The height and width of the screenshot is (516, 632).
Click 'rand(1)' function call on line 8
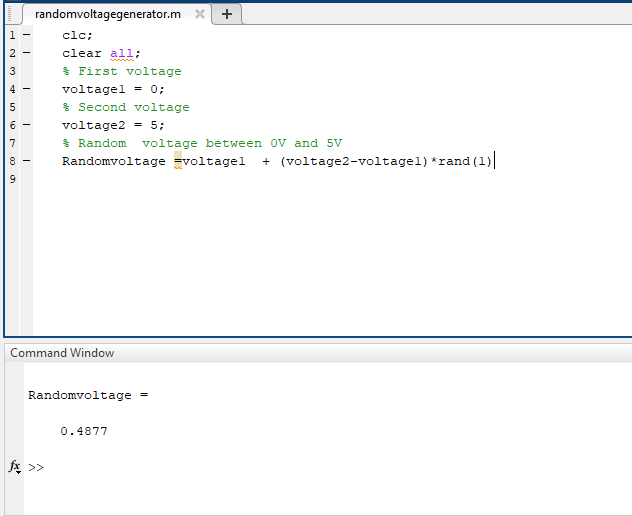tap(465, 161)
